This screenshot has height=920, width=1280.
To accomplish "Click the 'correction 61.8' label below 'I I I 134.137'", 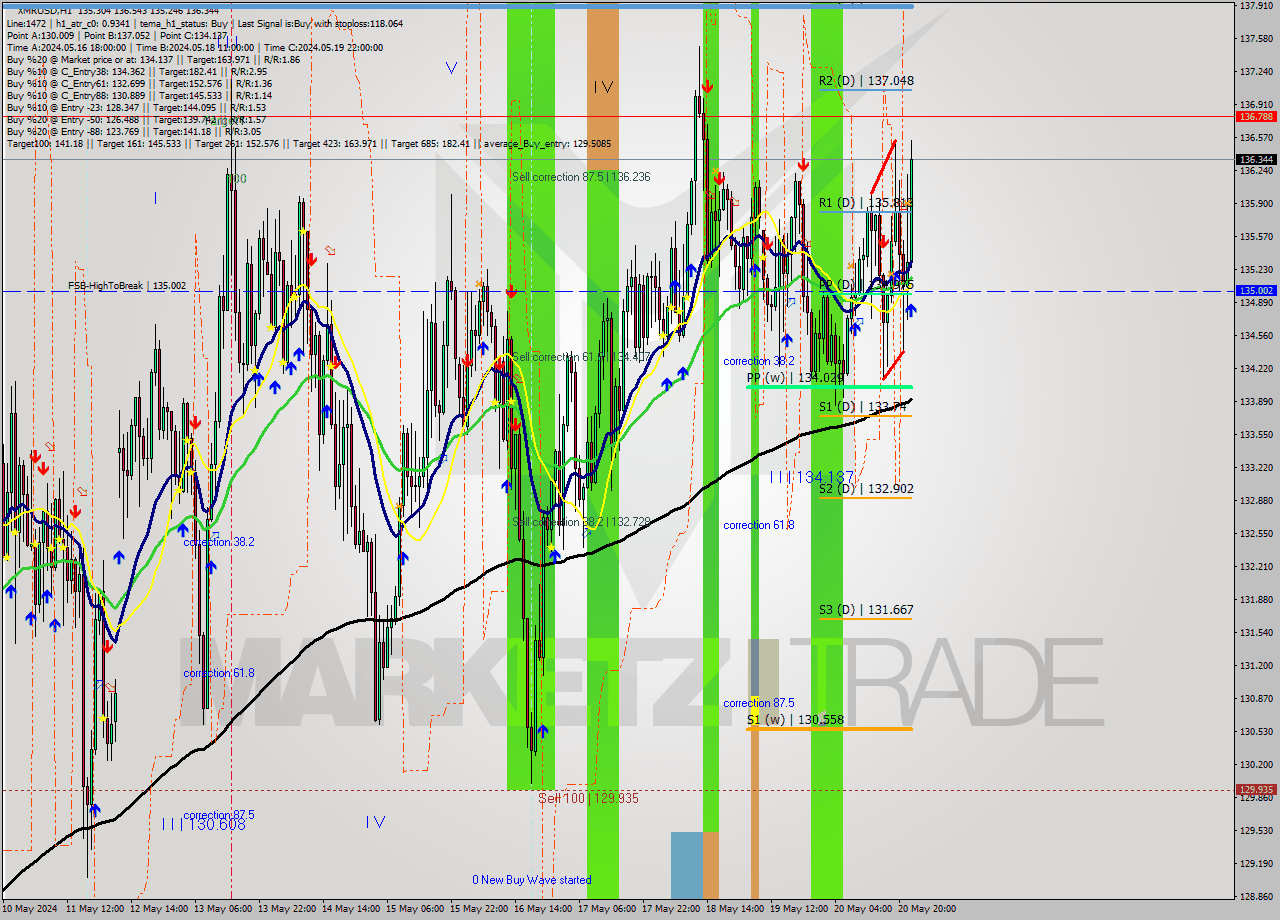I will click(x=759, y=525).
